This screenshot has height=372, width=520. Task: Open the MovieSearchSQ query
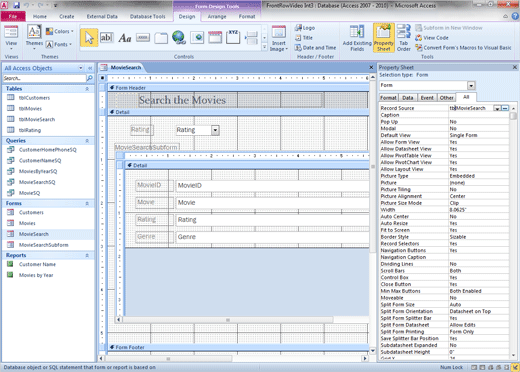(x=37, y=182)
